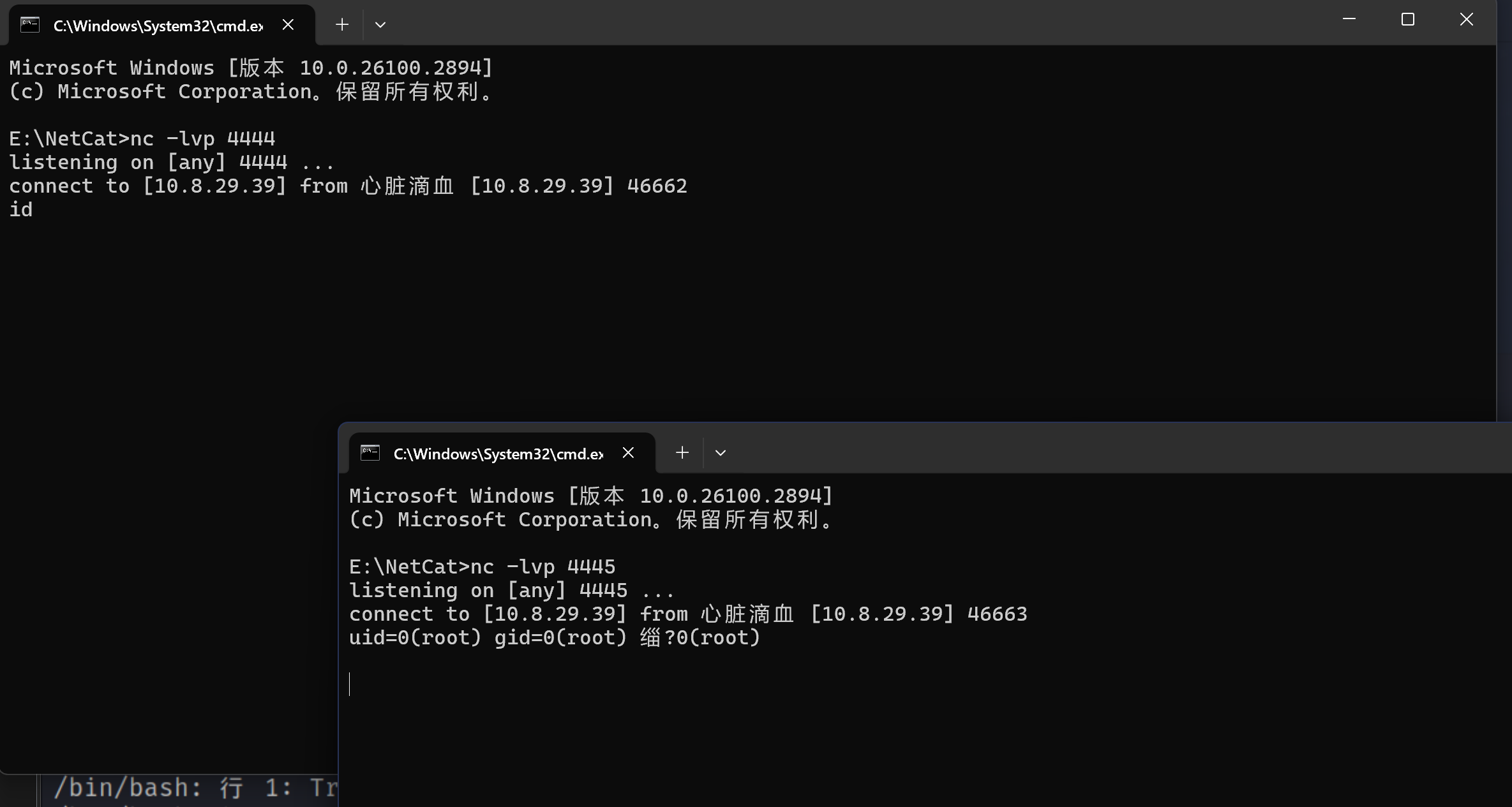Maximize the top terminal window

coord(1408,19)
